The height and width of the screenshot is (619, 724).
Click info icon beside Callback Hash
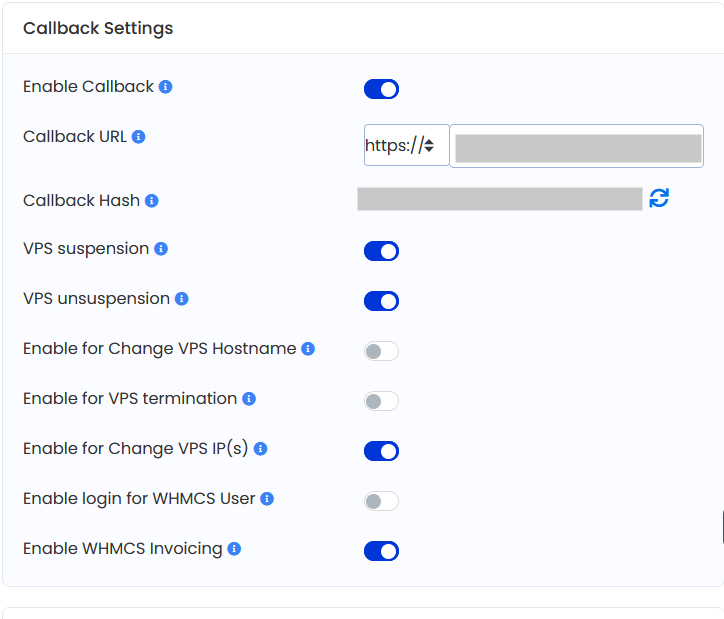(152, 201)
